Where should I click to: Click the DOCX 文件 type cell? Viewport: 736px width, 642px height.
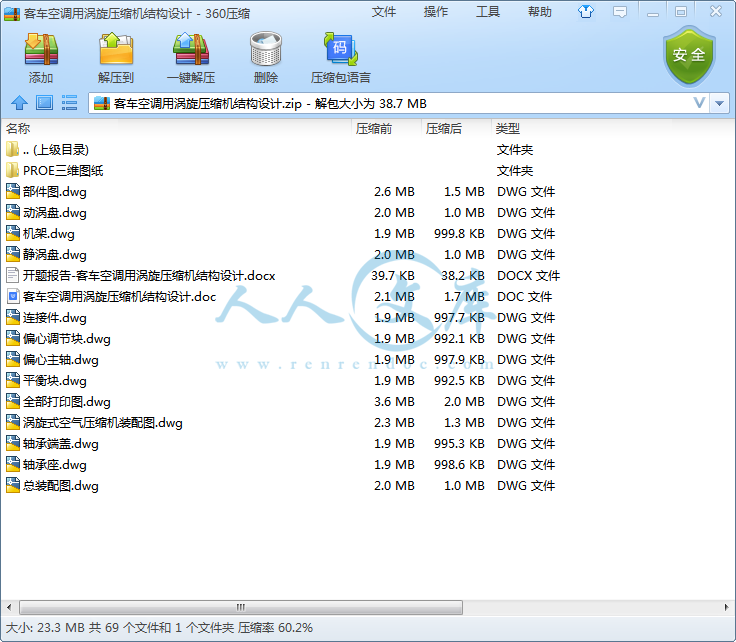[x=528, y=275]
